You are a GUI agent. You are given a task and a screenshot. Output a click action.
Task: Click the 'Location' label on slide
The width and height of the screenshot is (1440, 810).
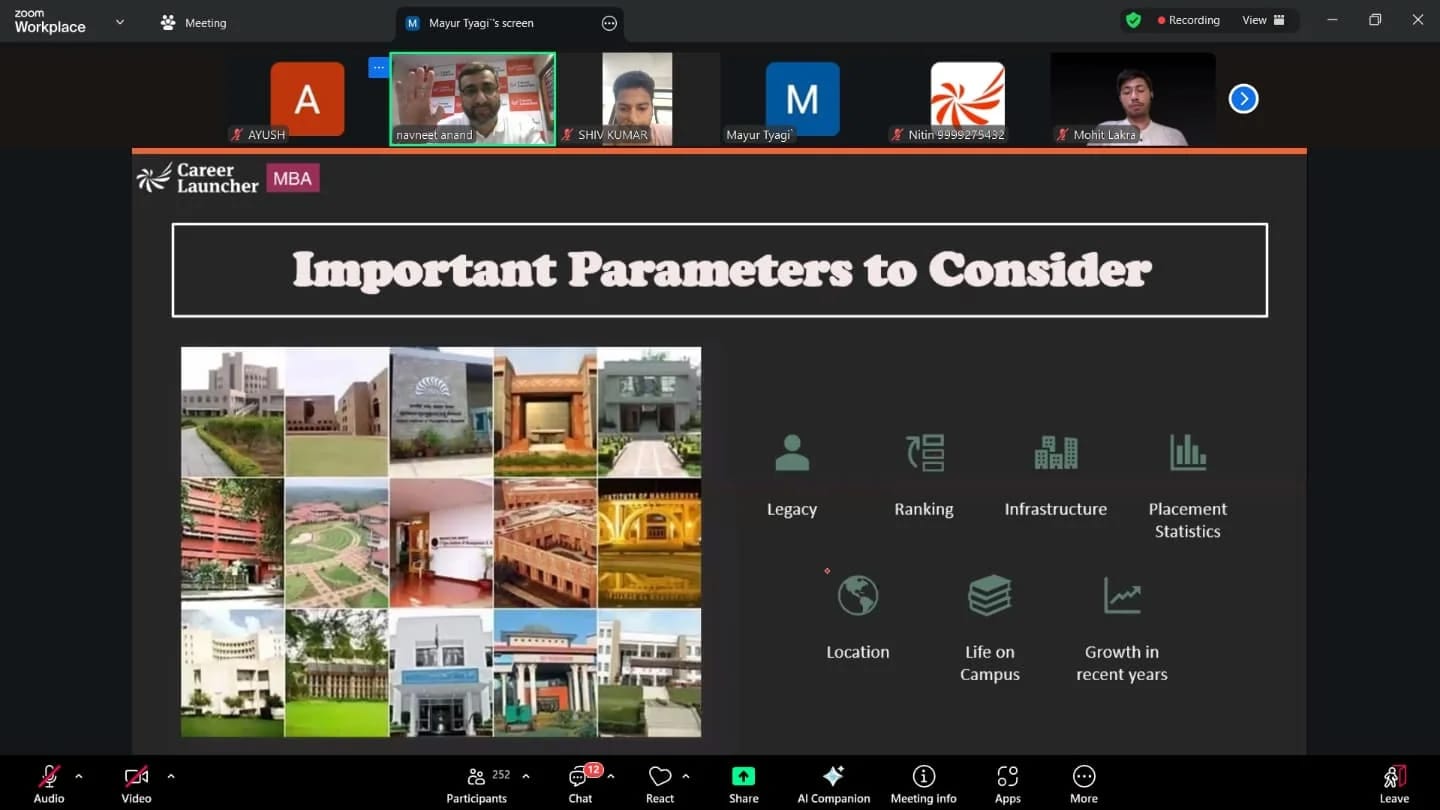[x=858, y=652]
